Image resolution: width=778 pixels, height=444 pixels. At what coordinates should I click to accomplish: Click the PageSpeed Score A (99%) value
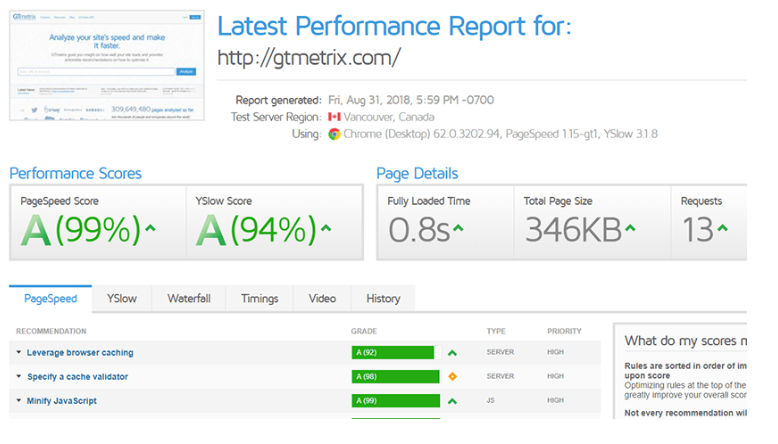pos(81,230)
